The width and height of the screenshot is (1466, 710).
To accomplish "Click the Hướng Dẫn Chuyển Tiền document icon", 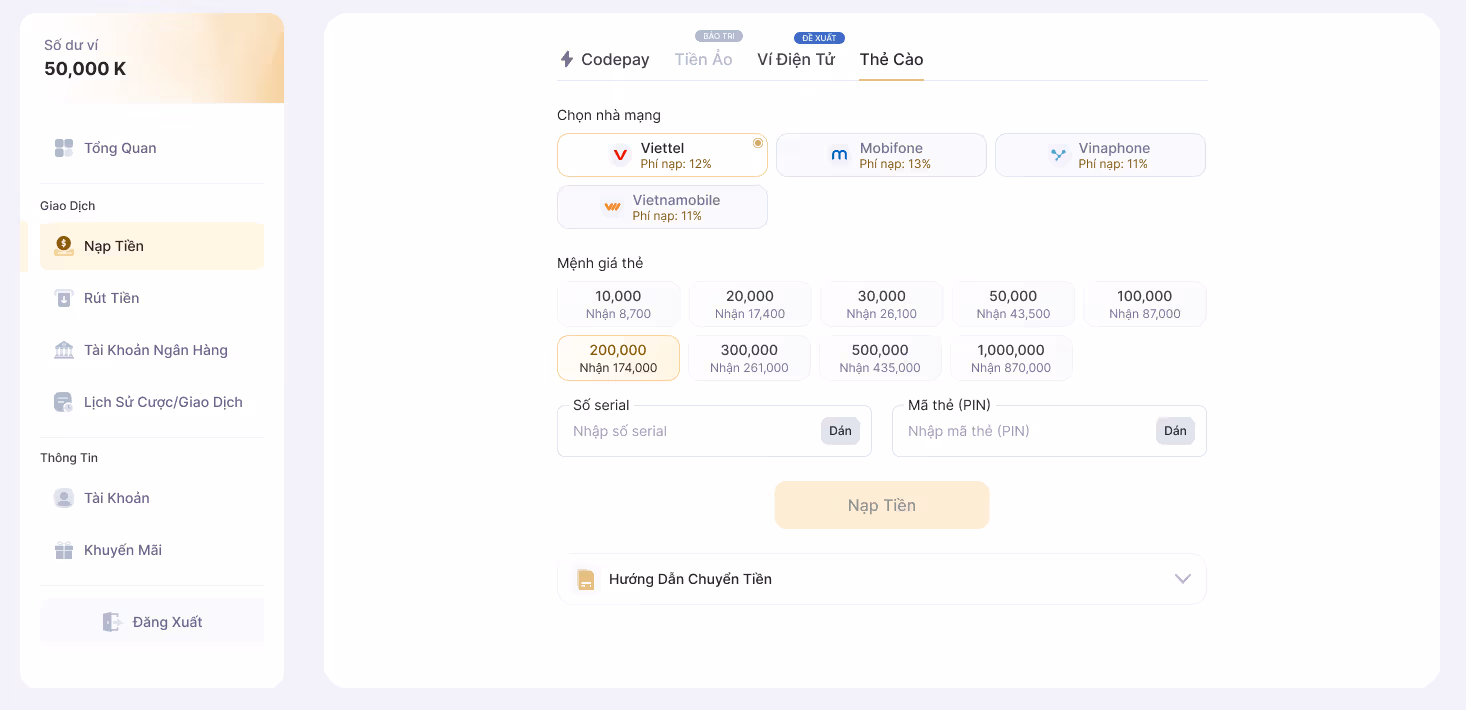I will coord(586,579).
